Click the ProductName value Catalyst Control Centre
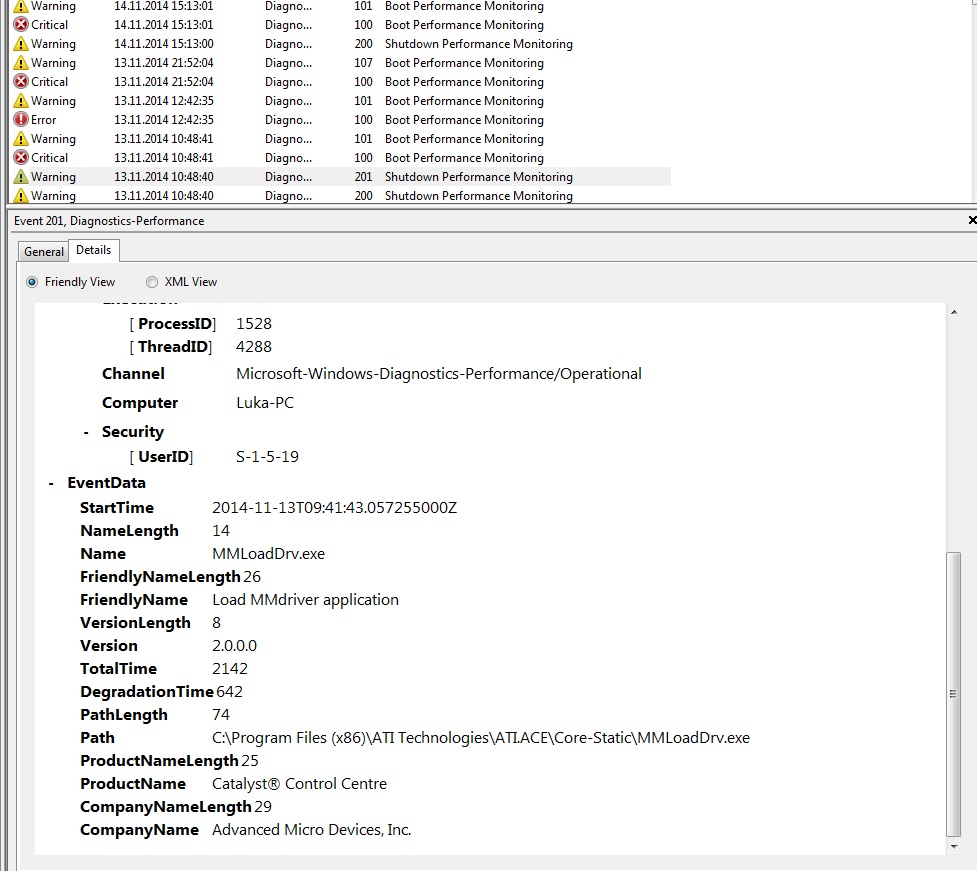The height and width of the screenshot is (871, 977). [x=299, y=784]
